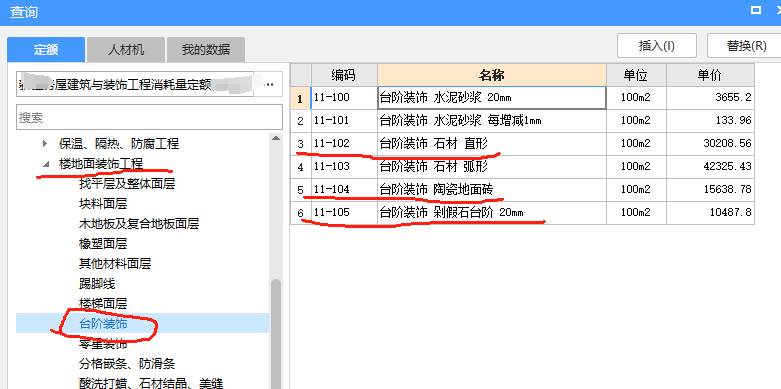Viewport: 781px width, 389px height.
Task: Expand the 保温、隔热、防腐工程 node arrow
Action: 45,144
